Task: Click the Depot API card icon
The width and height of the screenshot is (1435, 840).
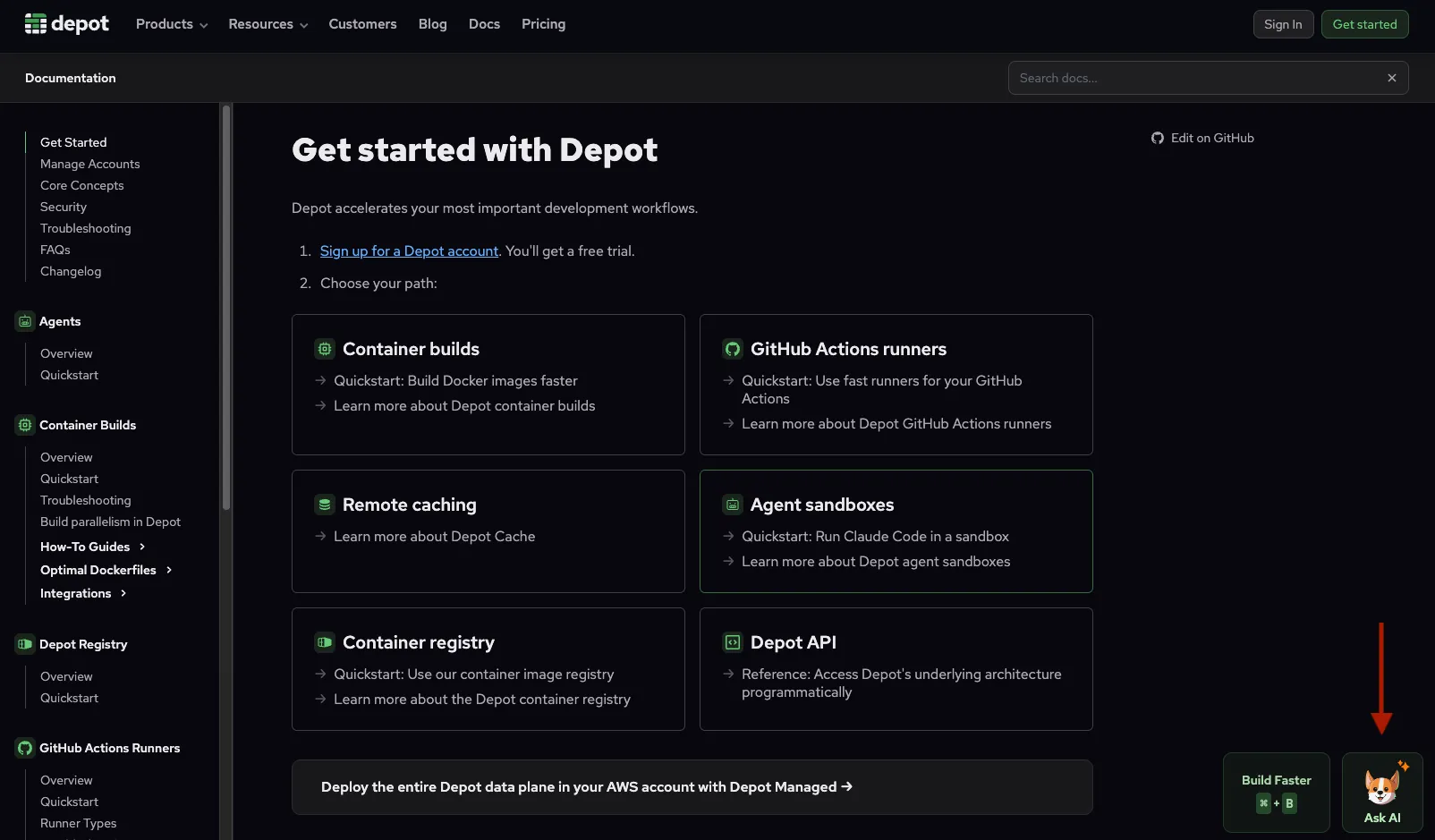Action: pyautogui.click(x=732, y=642)
